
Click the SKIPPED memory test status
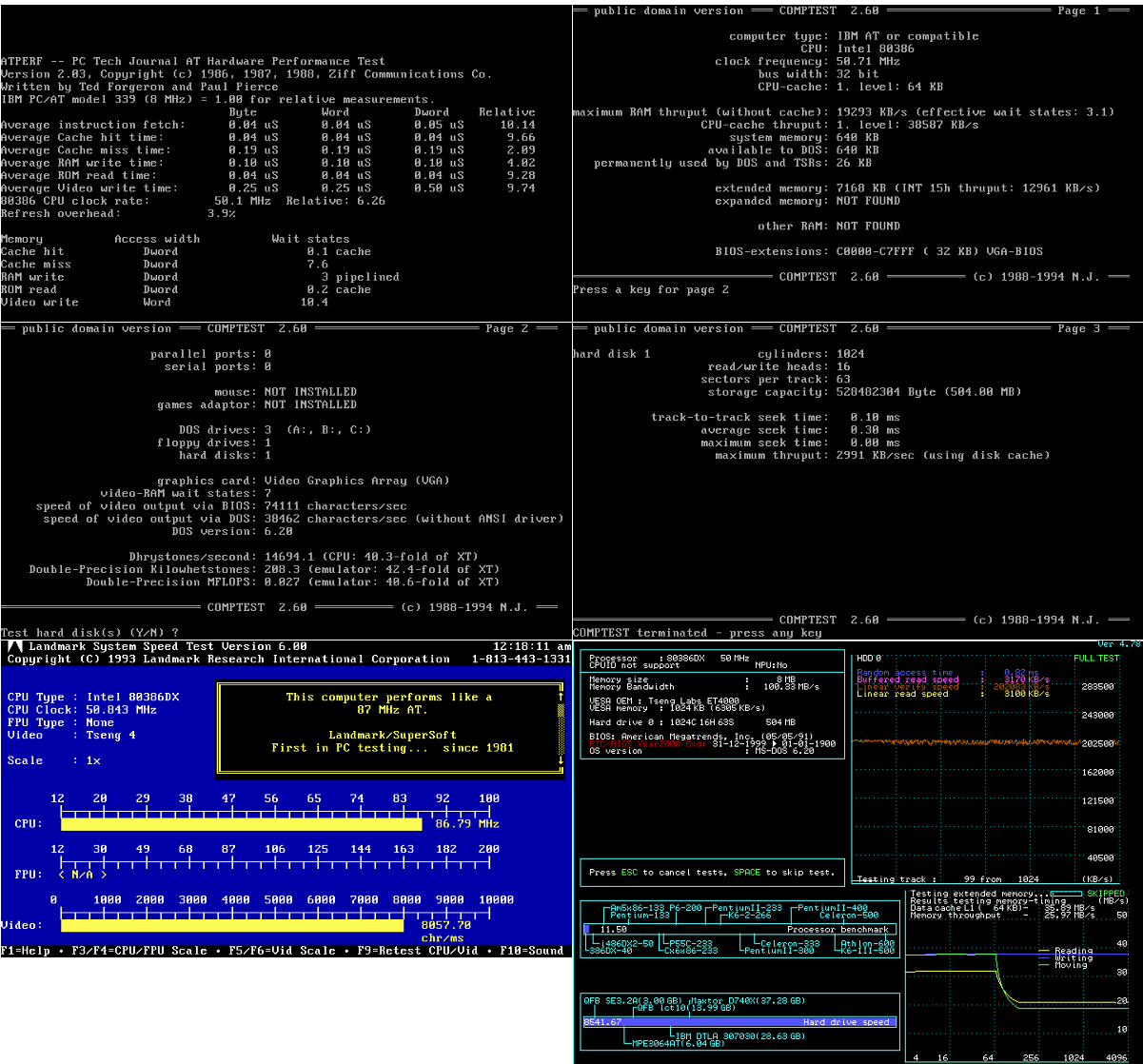point(1104,894)
